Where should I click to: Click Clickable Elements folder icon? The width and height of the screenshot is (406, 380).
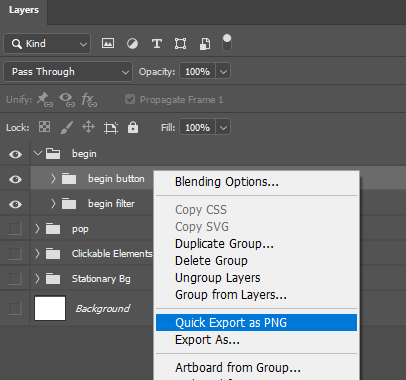(x=53, y=254)
